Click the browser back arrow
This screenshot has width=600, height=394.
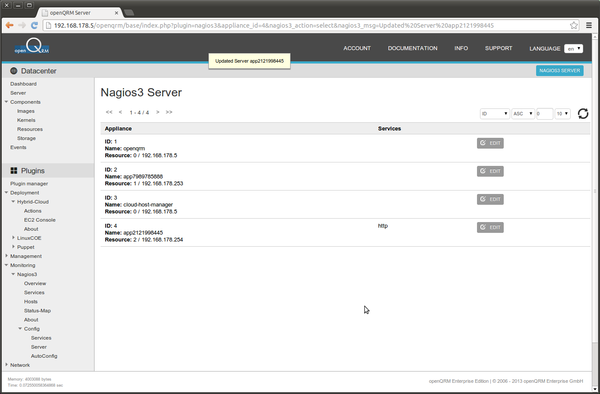pos(10,25)
